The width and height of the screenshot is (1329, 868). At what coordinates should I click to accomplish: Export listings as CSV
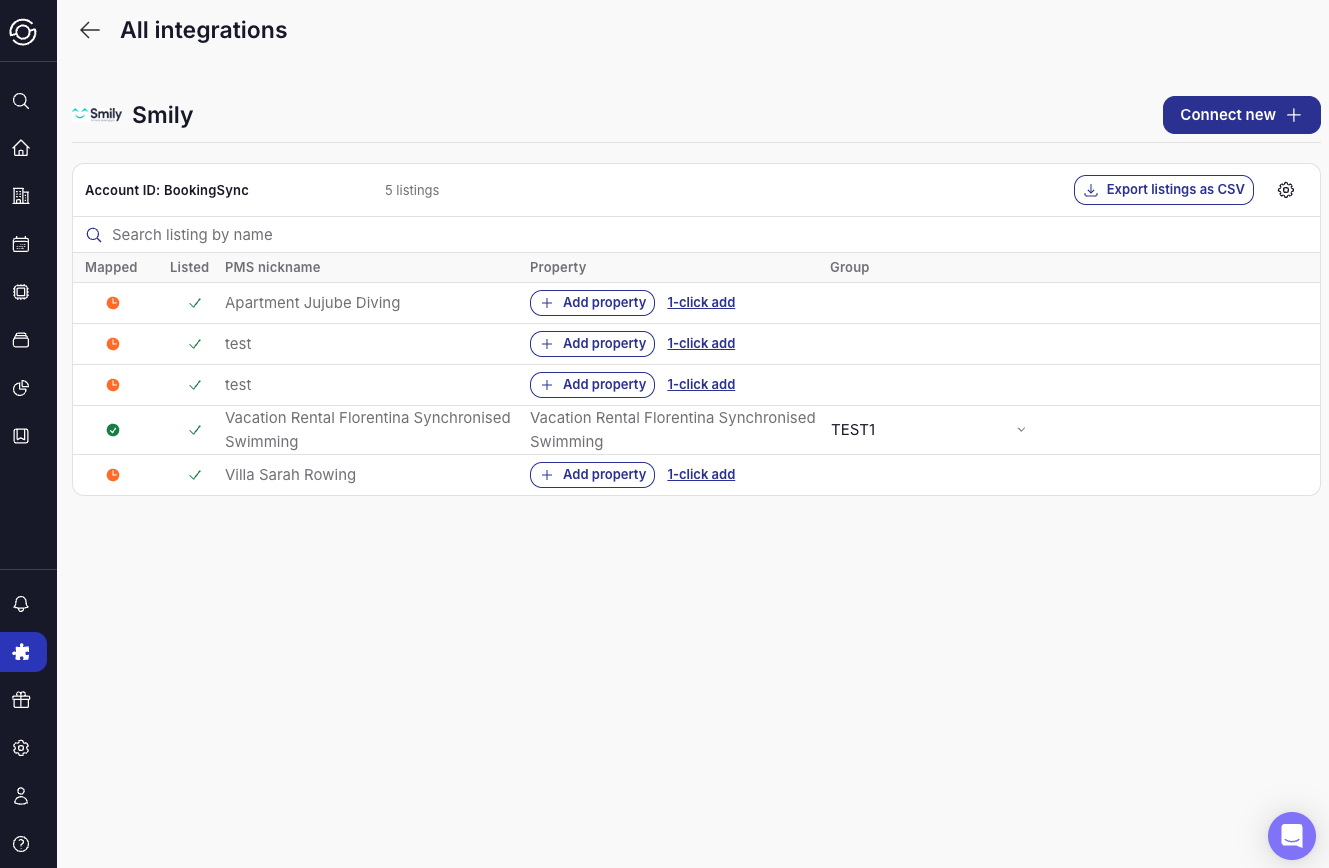(x=1163, y=190)
